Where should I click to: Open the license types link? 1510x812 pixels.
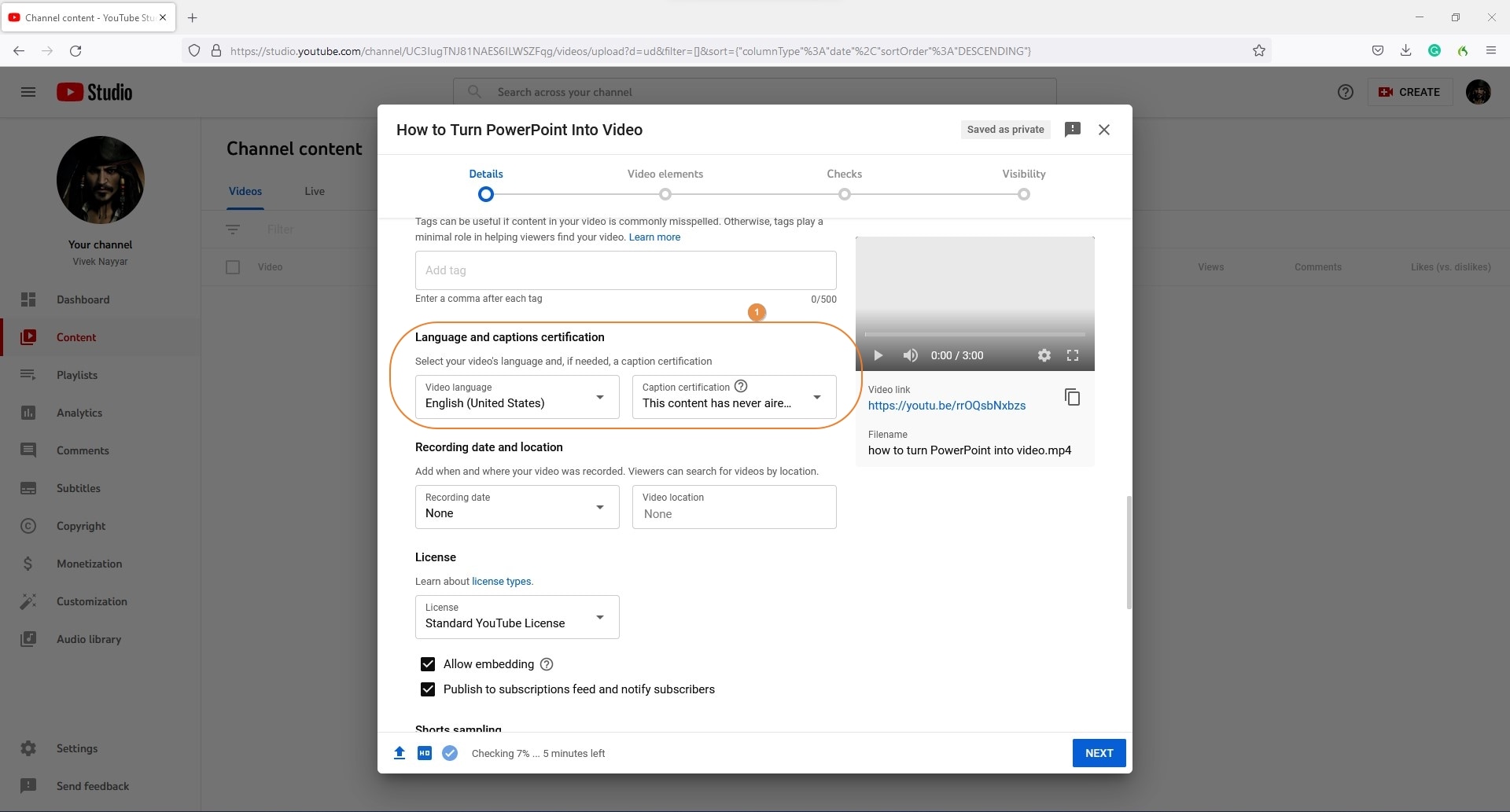click(x=502, y=582)
